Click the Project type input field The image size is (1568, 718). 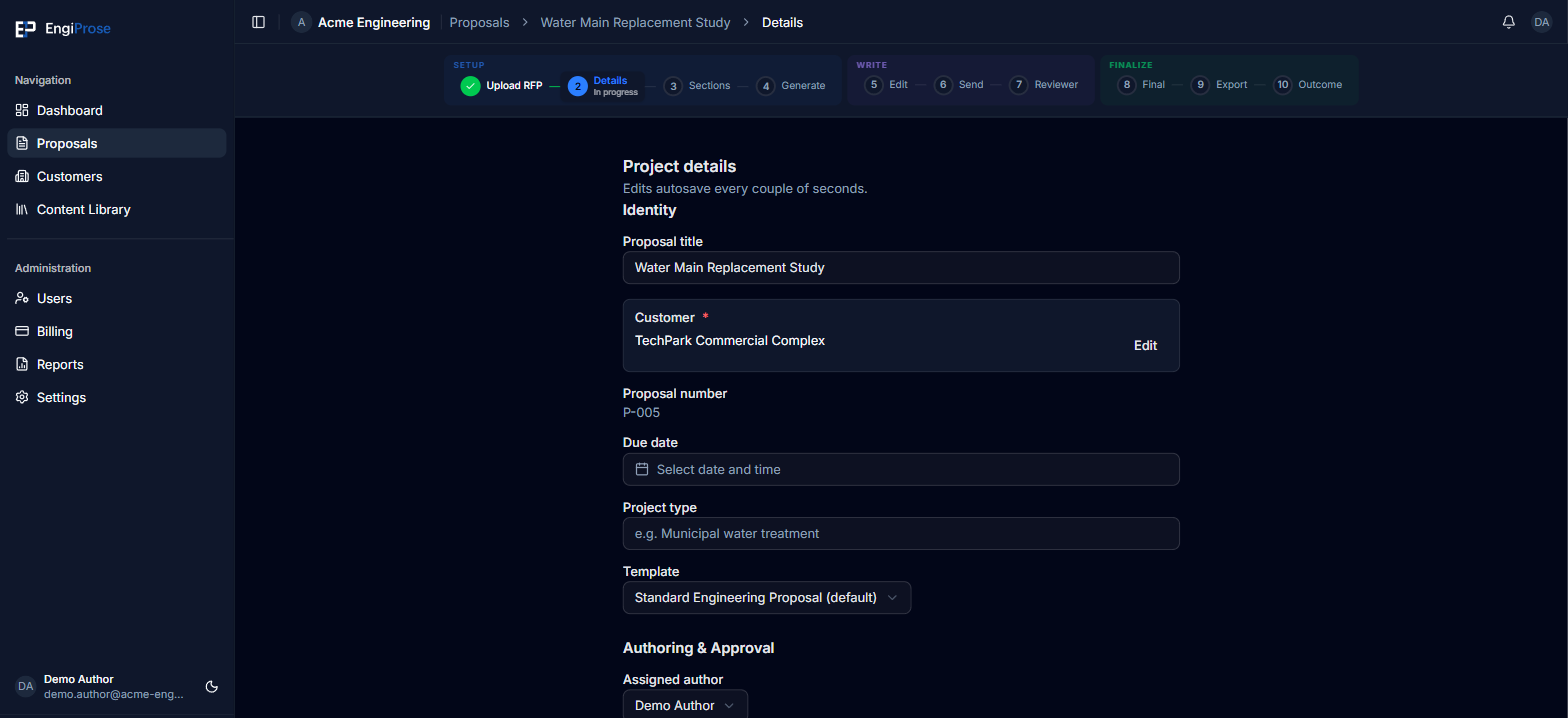901,534
